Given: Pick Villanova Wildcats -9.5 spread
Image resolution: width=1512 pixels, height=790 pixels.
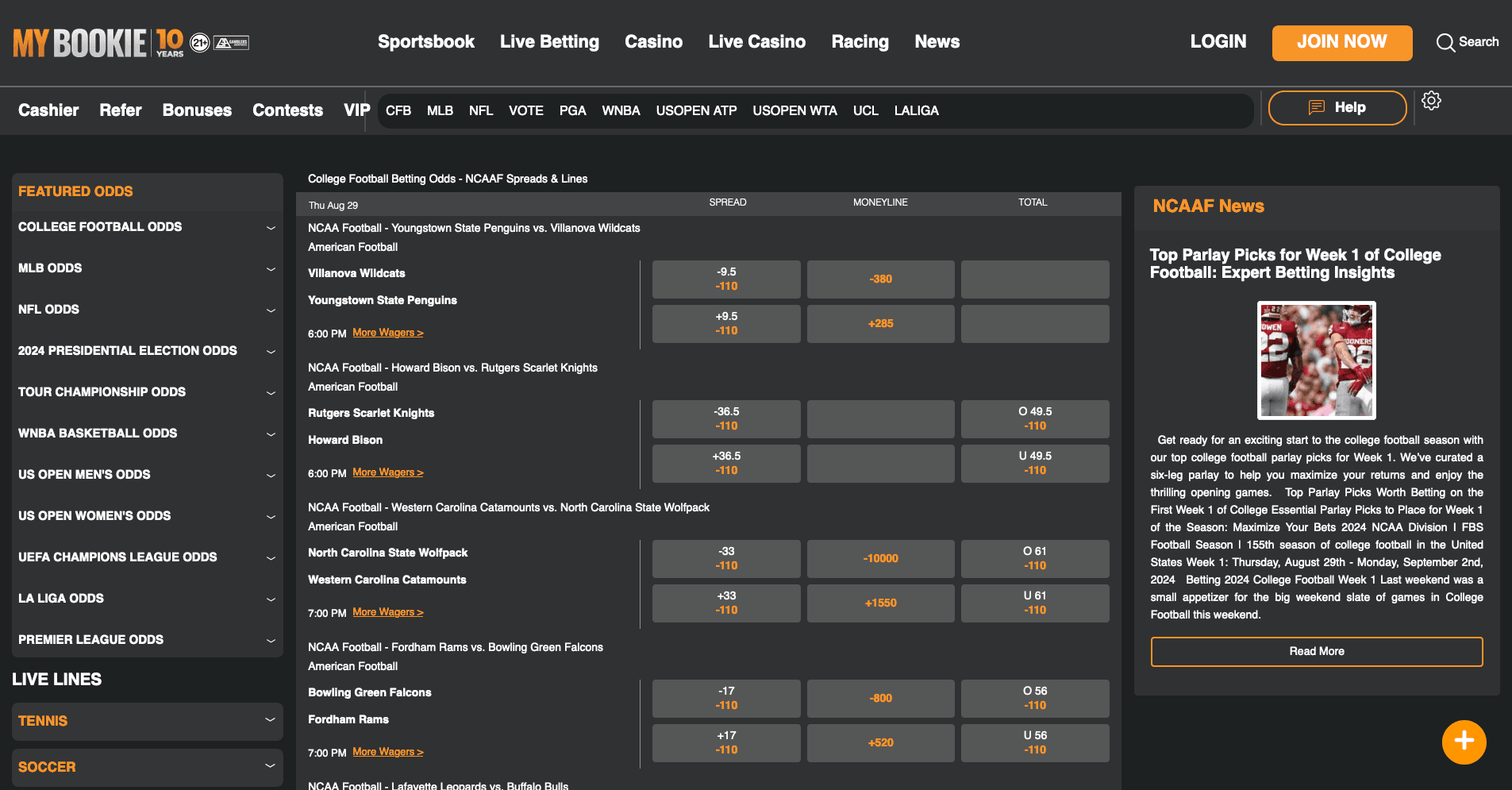Looking at the screenshot, I should click(726, 279).
